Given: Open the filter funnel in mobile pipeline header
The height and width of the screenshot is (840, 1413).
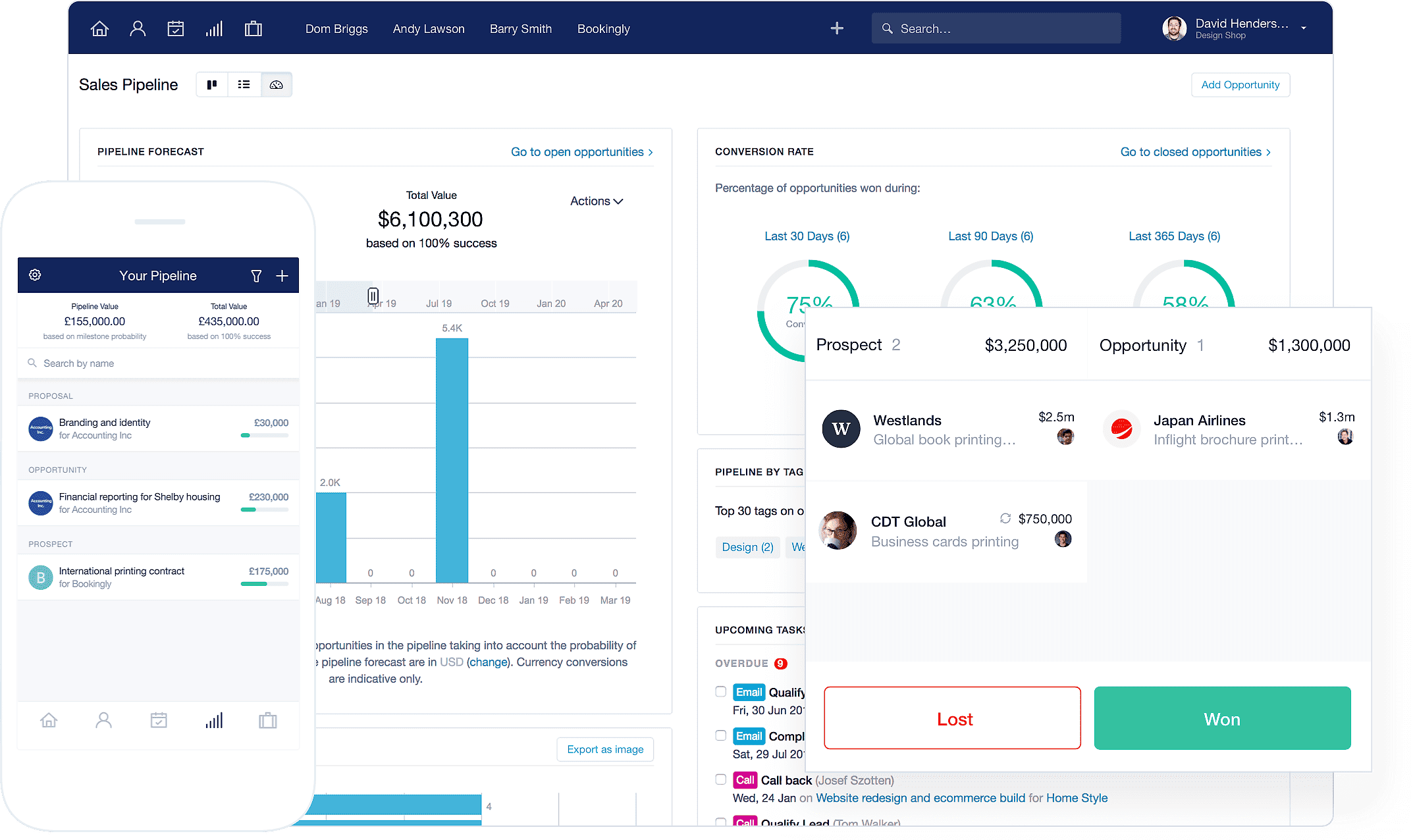Looking at the screenshot, I should (256, 276).
